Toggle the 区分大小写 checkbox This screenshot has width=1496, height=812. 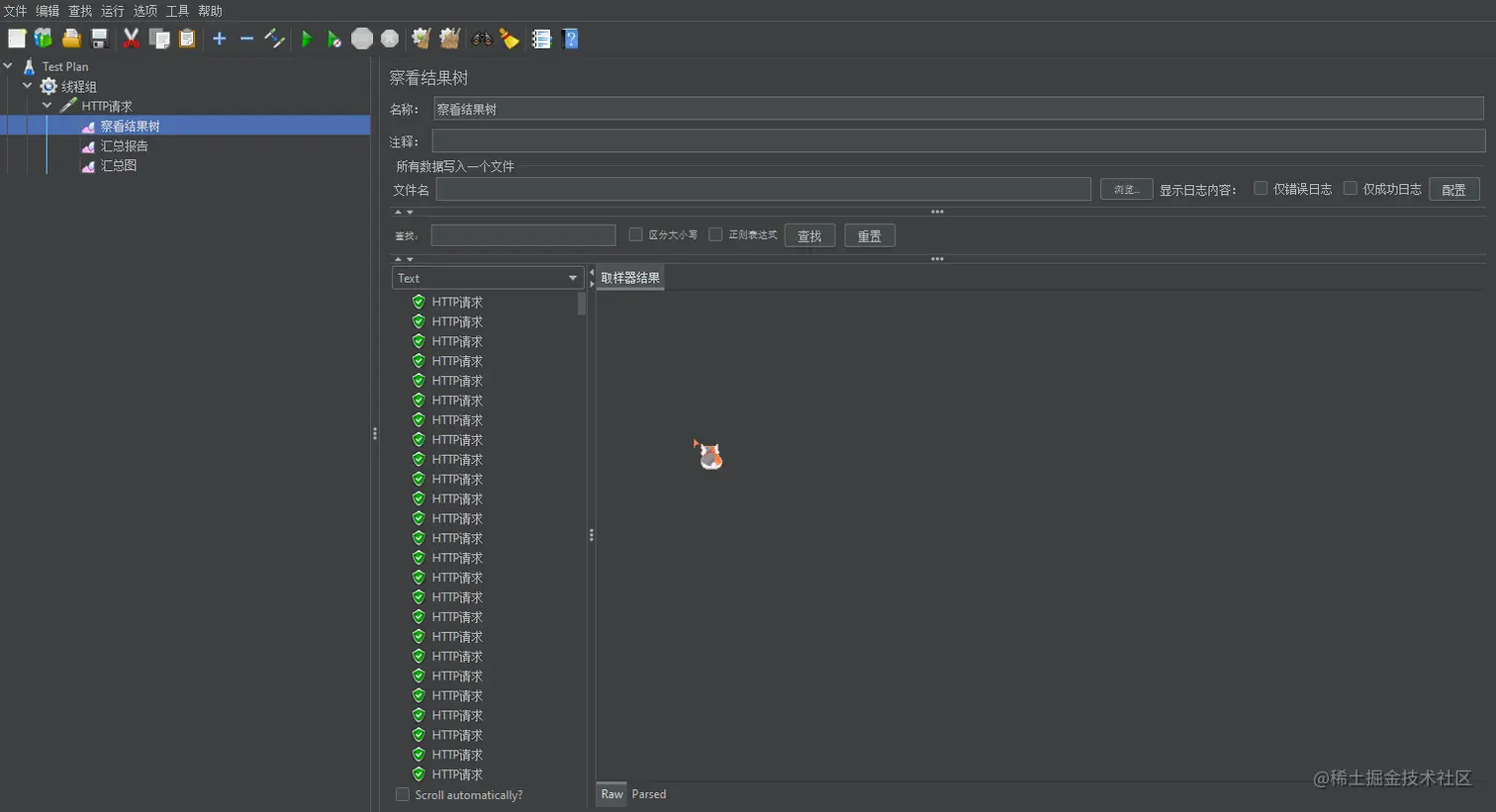click(x=635, y=234)
